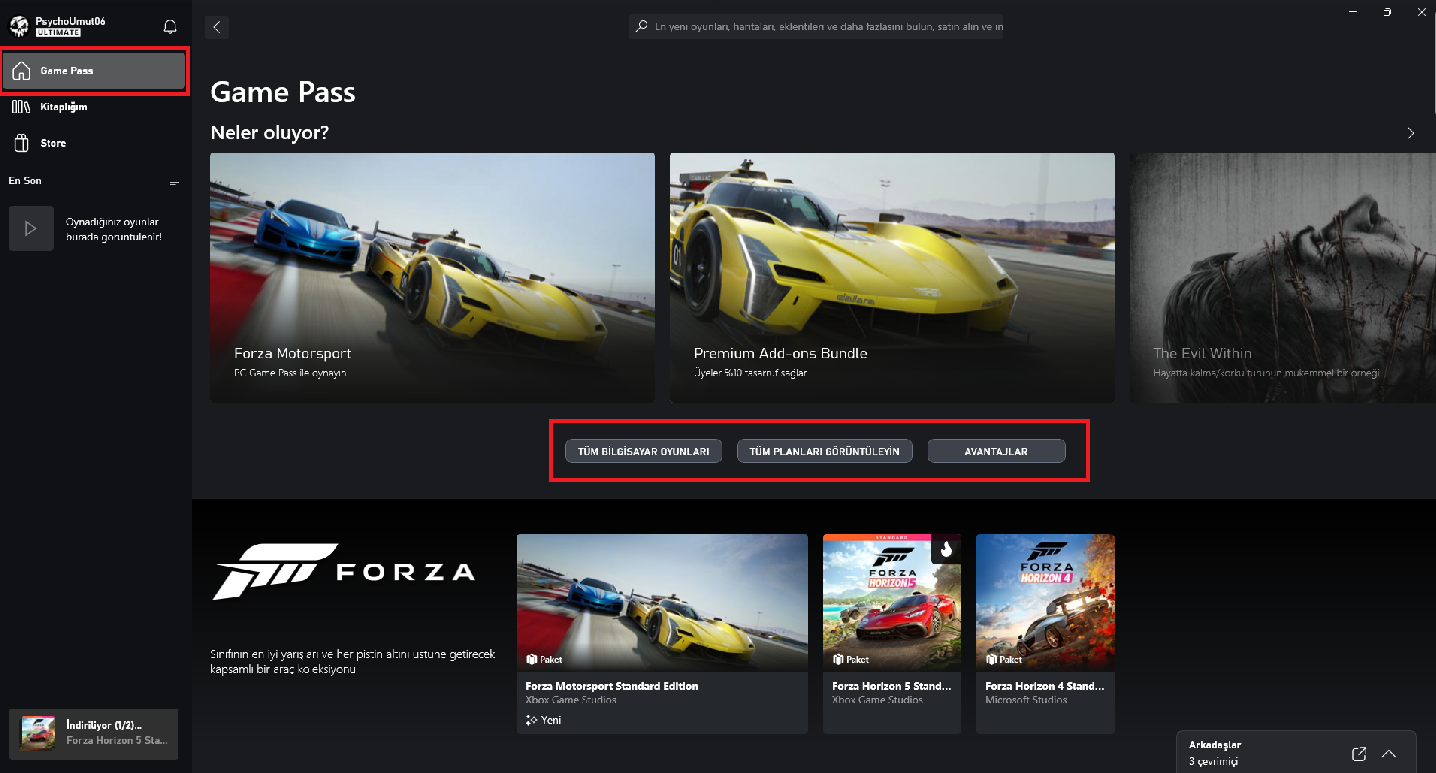Click 'Microsoft Studios' under Forza Horizon 4
The image size is (1436, 773).
[x=1027, y=700]
